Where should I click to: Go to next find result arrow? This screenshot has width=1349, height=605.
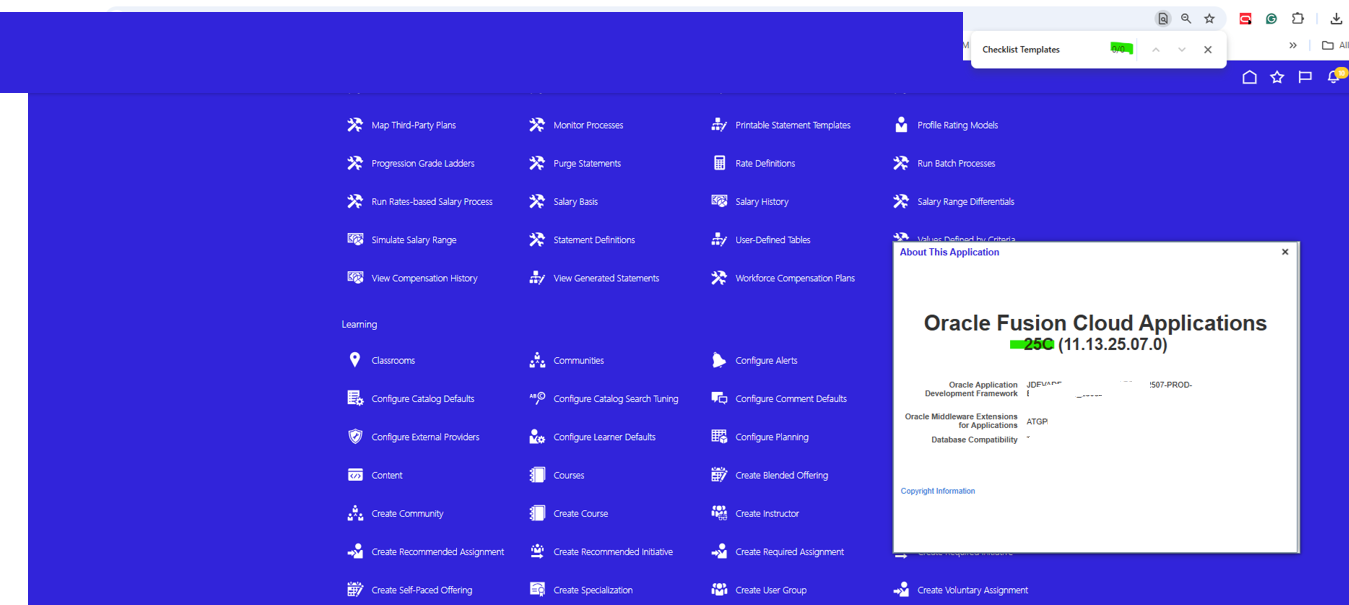[x=1182, y=49]
